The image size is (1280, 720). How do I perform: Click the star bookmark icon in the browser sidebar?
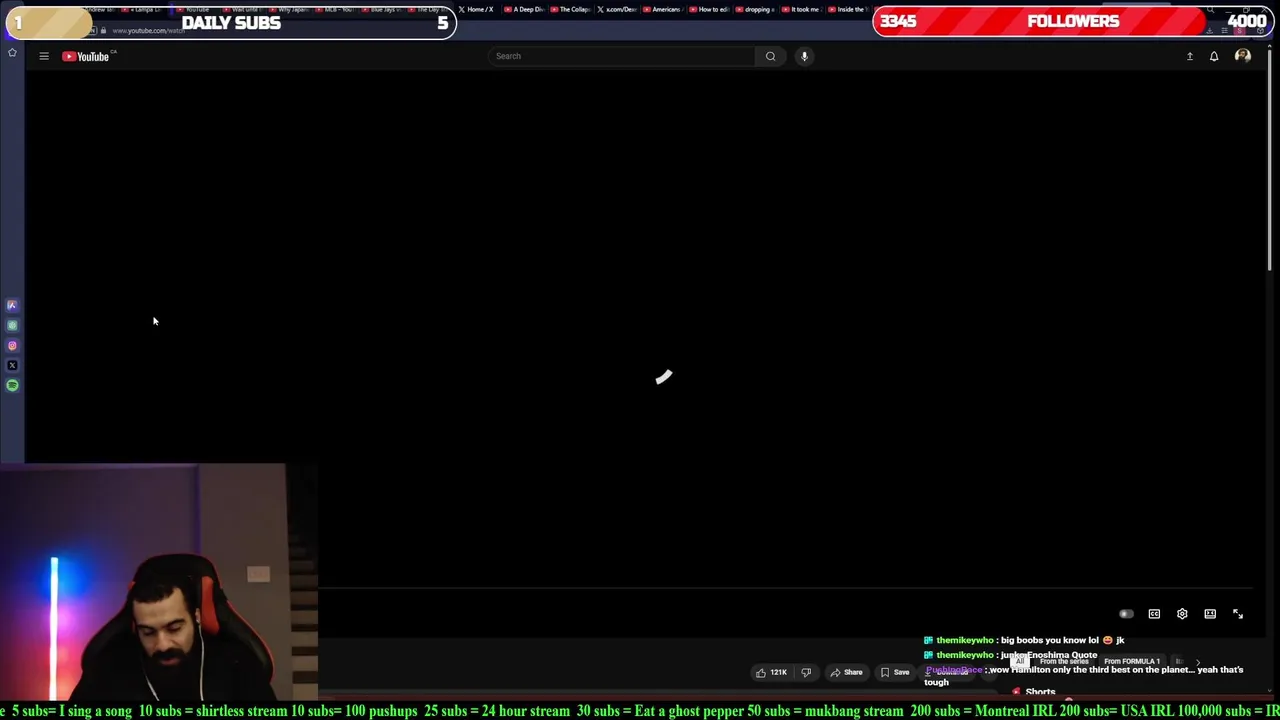coord(12,53)
